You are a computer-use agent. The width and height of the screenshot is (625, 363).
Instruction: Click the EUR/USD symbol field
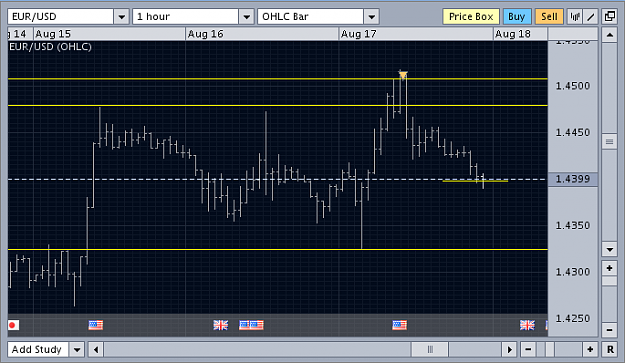pyautogui.click(x=61, y=17)
